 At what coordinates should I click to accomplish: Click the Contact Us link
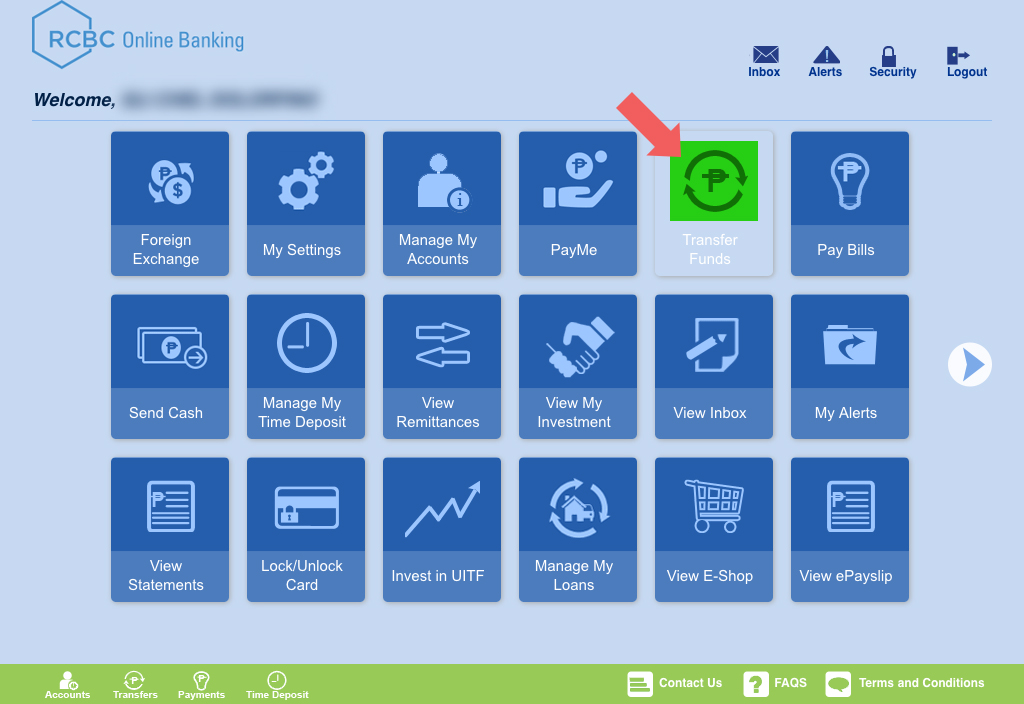point(675,684)
